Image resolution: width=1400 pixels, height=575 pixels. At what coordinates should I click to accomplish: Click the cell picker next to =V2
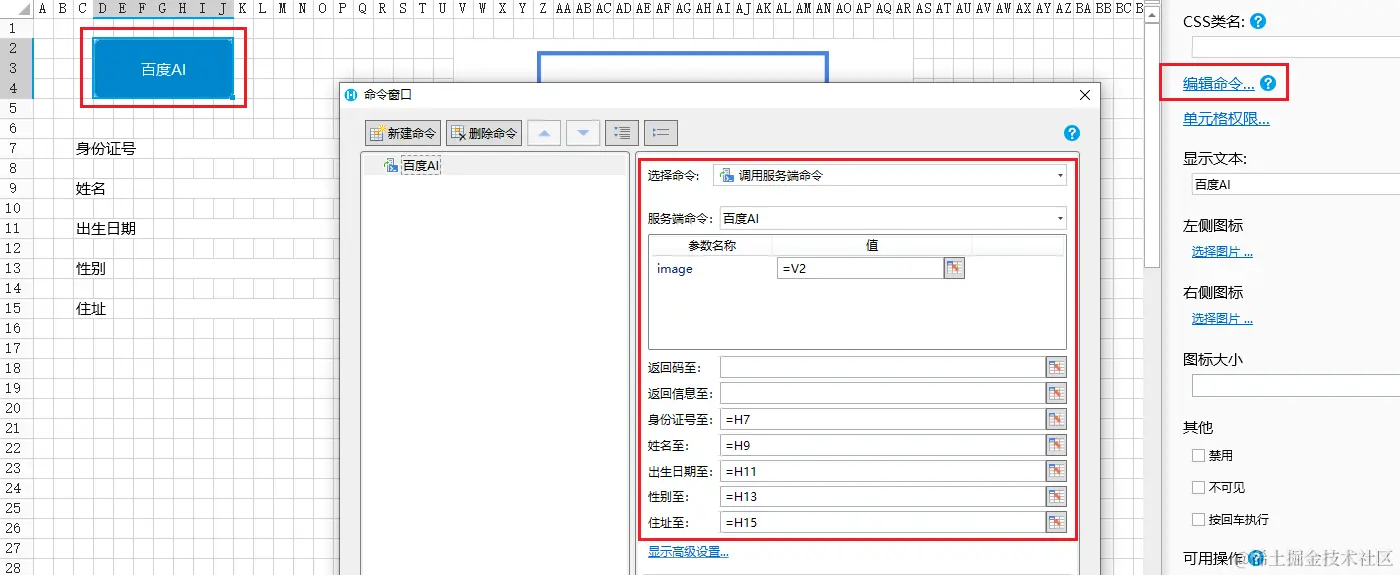(954, 268)
